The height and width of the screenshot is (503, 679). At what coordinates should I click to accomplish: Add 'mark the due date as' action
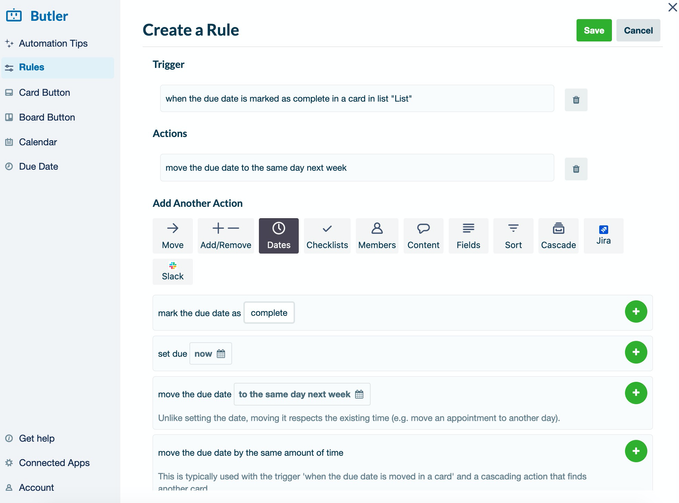coord(636,312)
